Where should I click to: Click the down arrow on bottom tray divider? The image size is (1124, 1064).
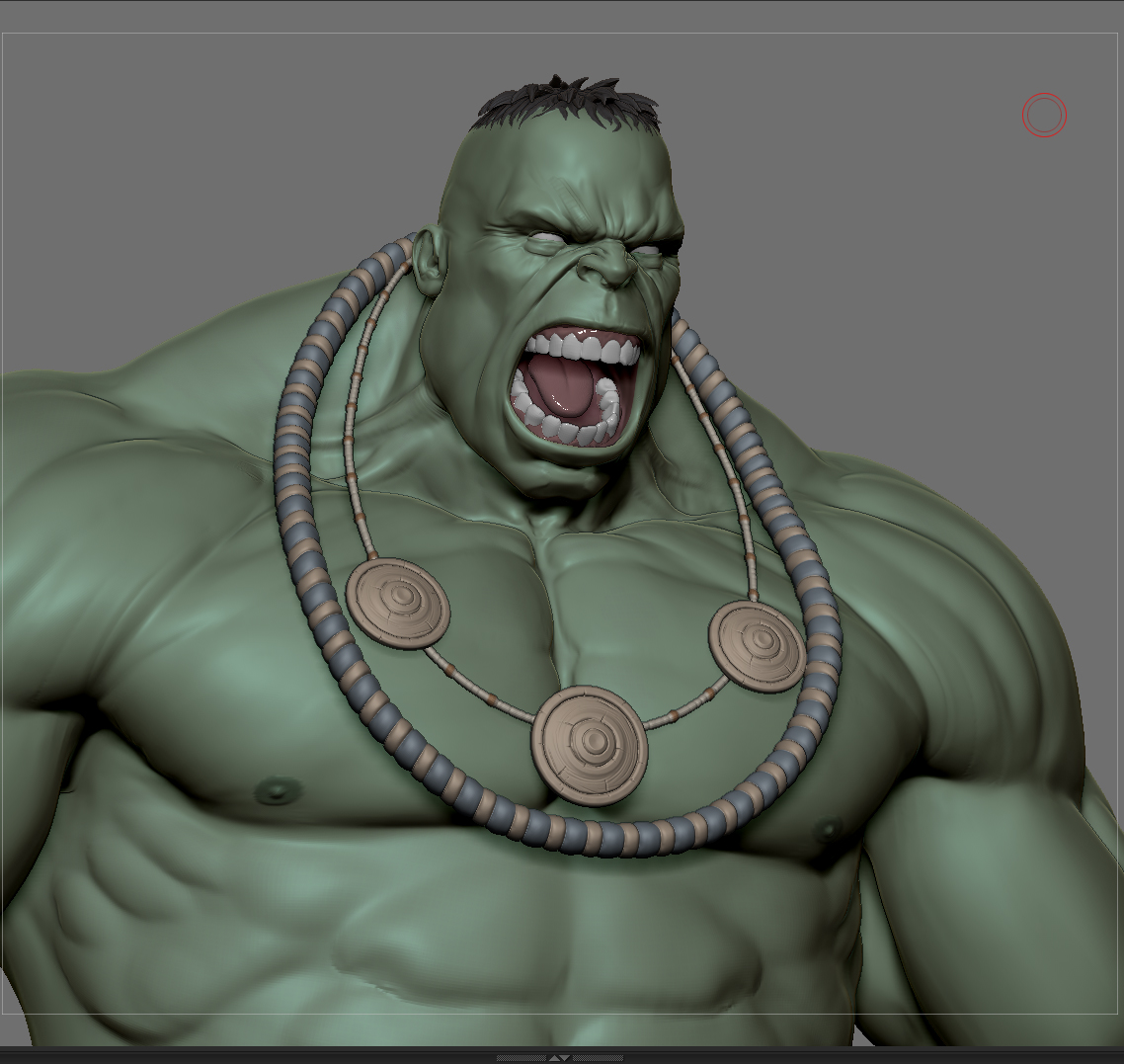(x=564, y=1058)
